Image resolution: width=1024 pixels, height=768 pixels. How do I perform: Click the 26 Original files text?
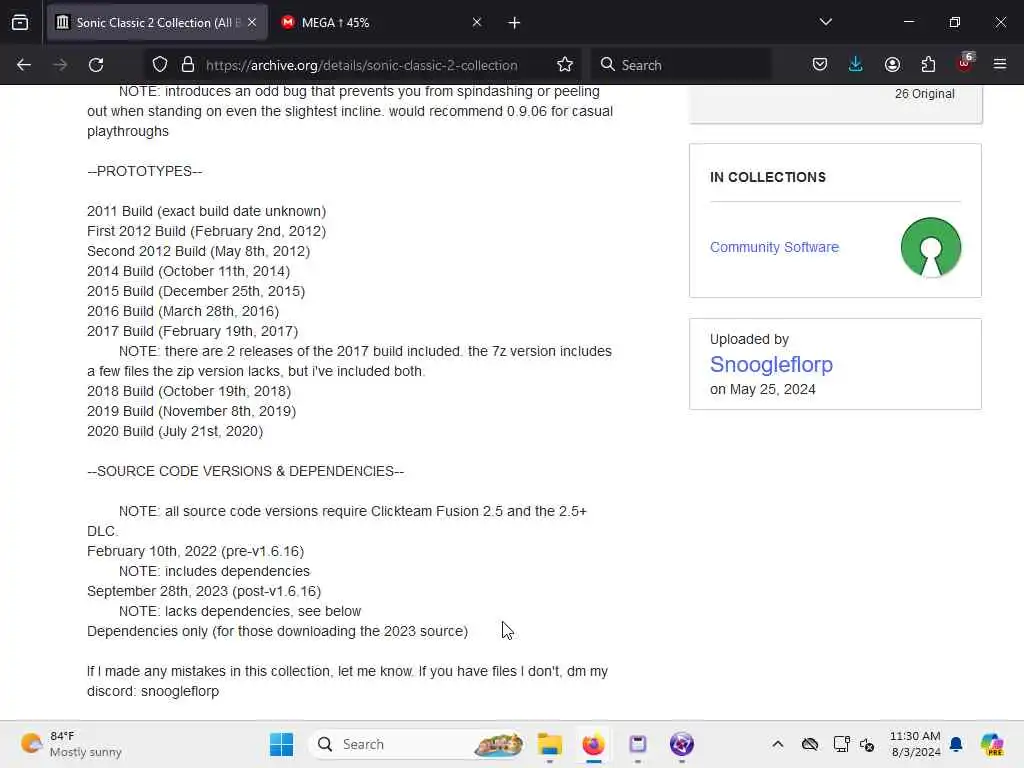[924, 94]
